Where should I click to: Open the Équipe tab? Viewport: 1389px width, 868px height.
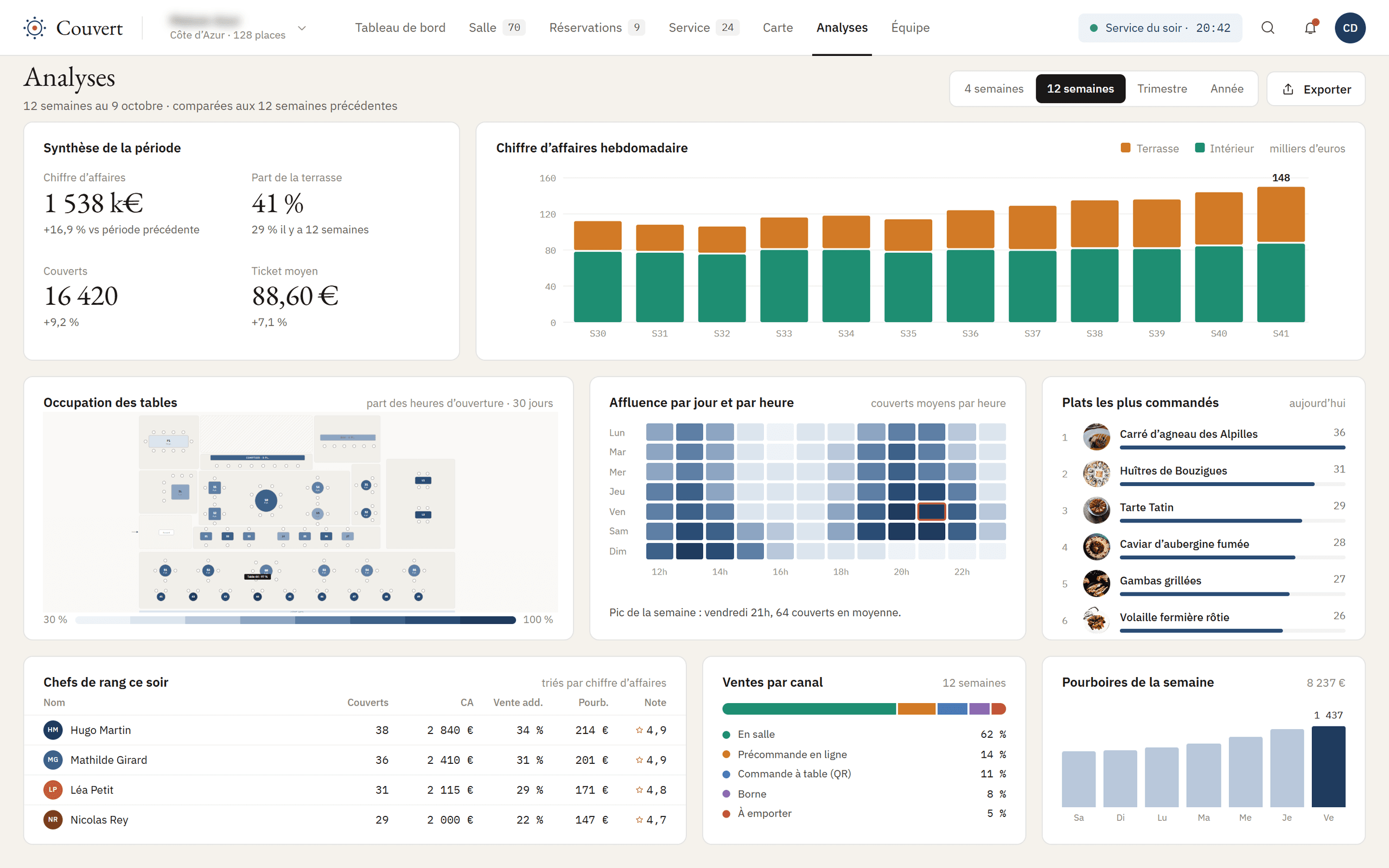coord(910,28)
